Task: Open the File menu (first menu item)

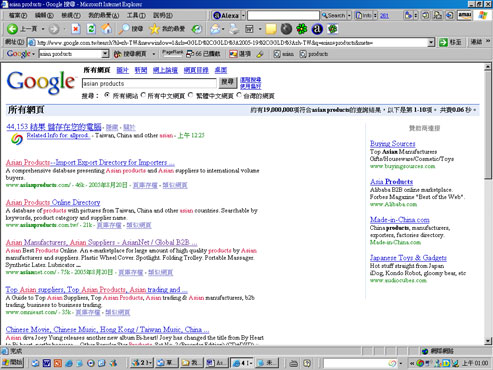Action: [x=18, y=15]
